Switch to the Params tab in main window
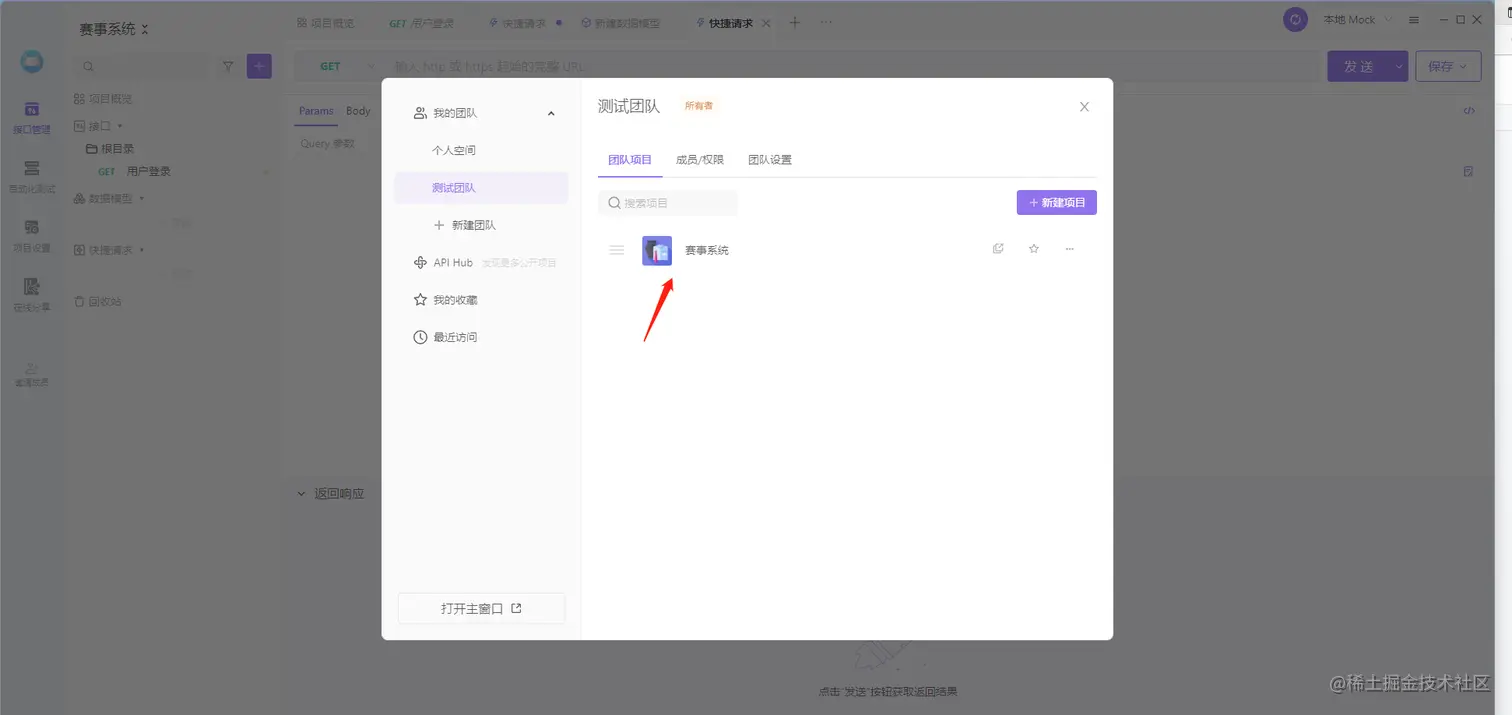The height and width of the screenshot is (715, 1512). pyautogui.click(x=316, y=111)
